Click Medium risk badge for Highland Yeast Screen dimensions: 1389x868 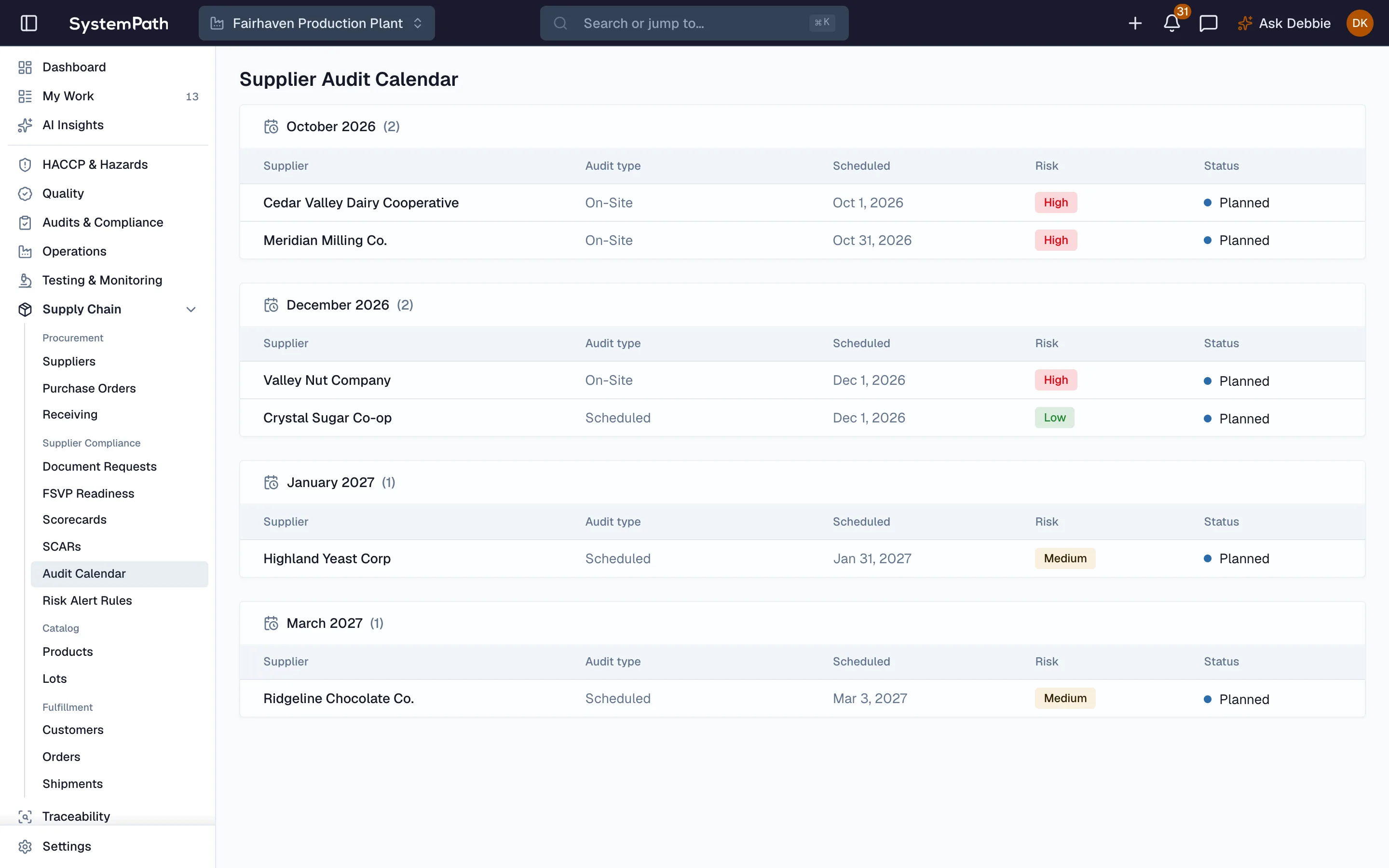[x=1065, y=558]
